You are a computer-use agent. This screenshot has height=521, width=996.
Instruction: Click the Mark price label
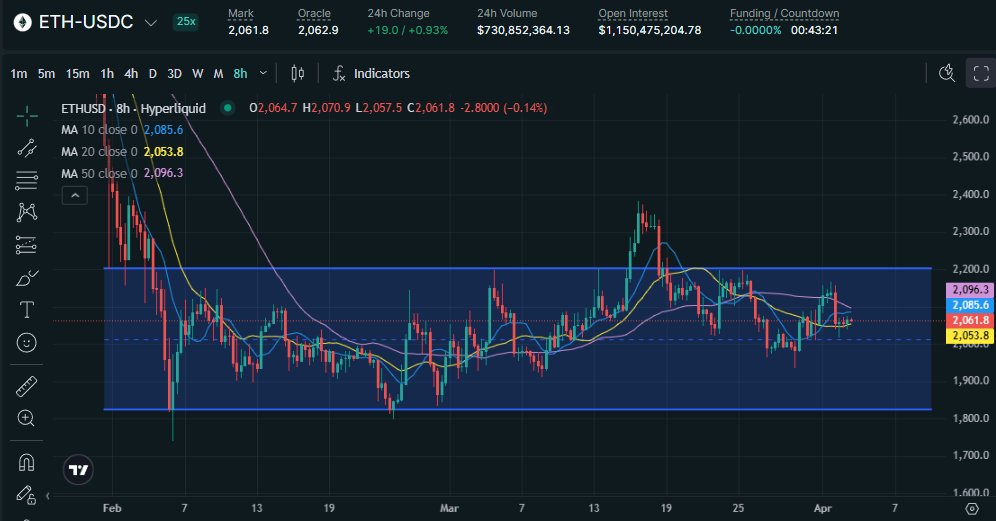point(241,13)
